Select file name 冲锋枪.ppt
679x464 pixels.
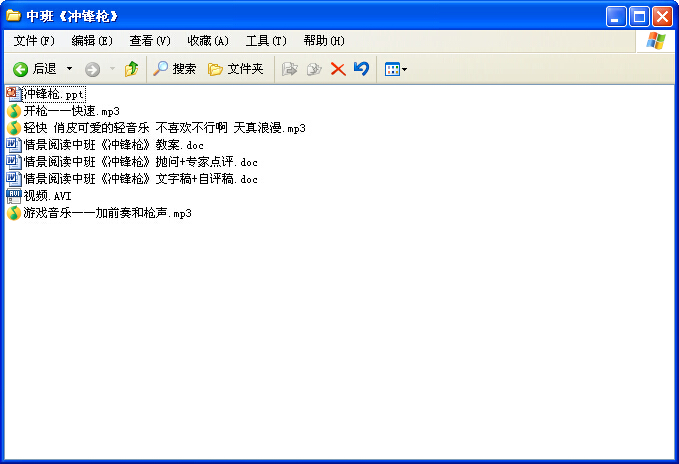pyautogui.click(x=54, y=94)
